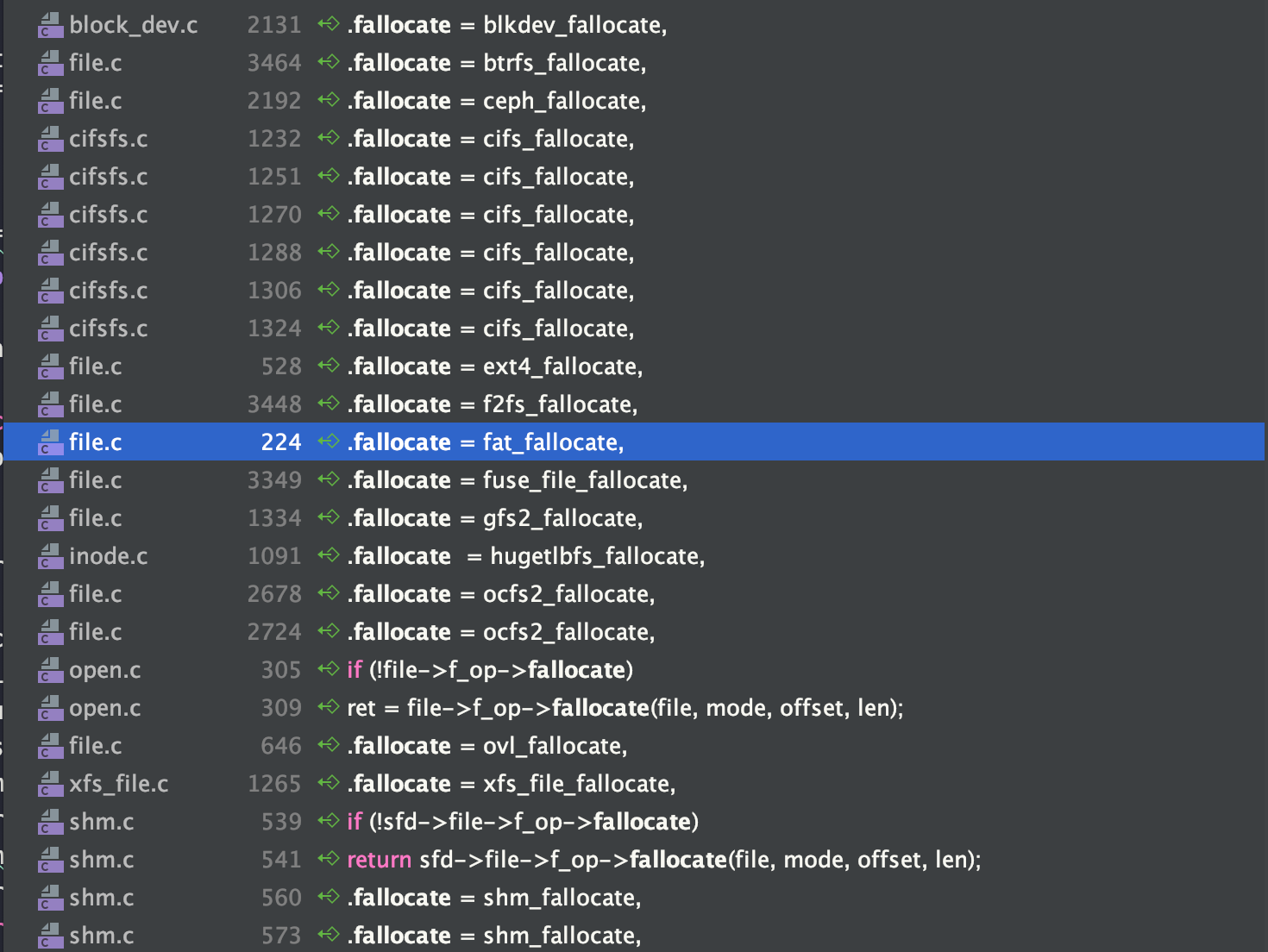The height and width of the screenshot is (952, 1268).
Task: Click the cifsfs.c row at line 1306
Action: (x=635, y=291)
